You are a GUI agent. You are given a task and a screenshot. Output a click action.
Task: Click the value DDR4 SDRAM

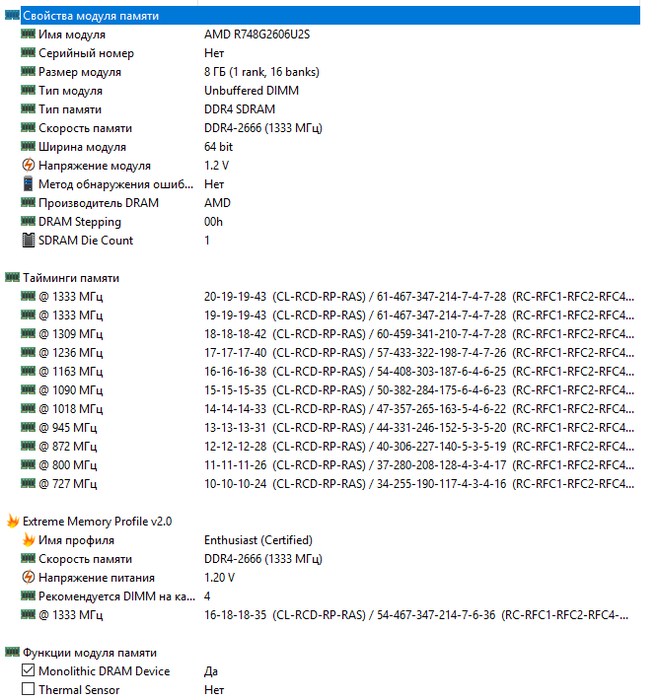(239, 109)
